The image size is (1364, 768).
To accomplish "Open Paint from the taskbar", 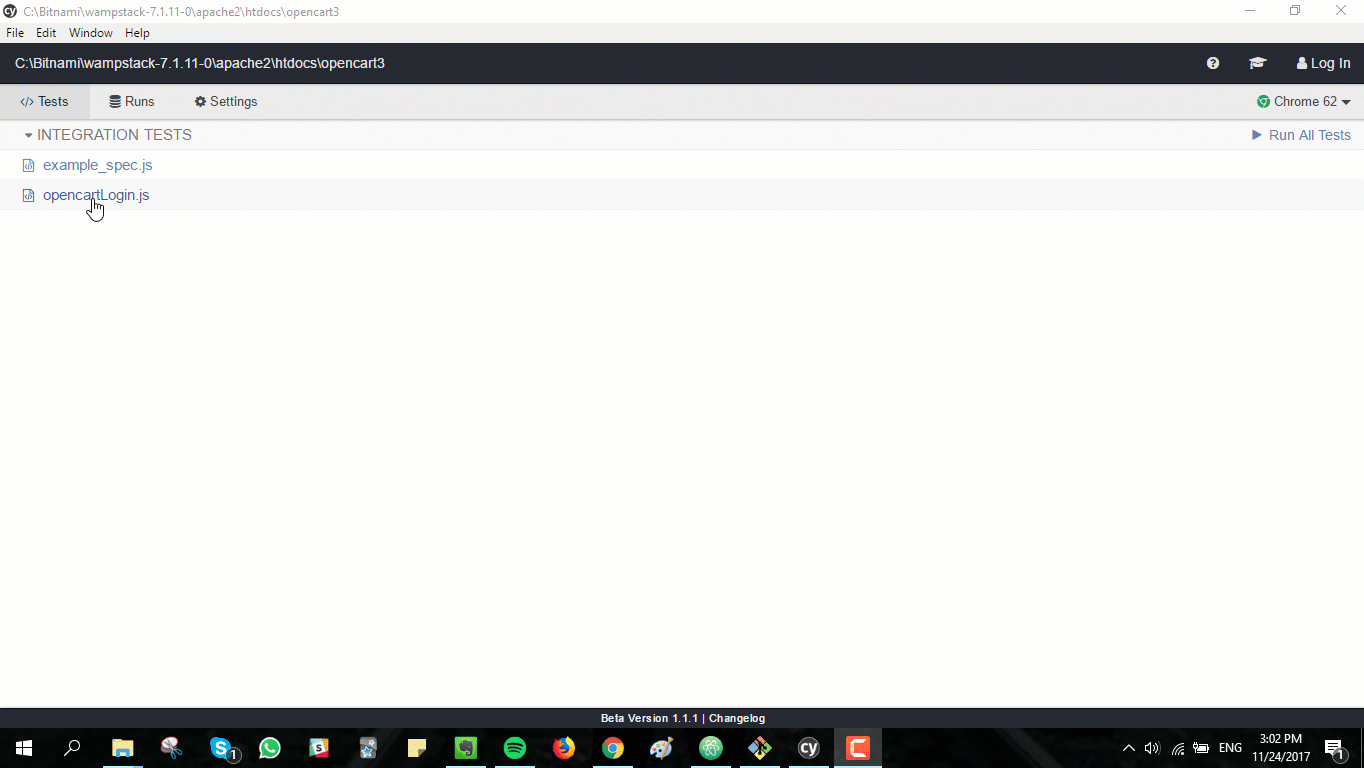I will click(662, 748).
